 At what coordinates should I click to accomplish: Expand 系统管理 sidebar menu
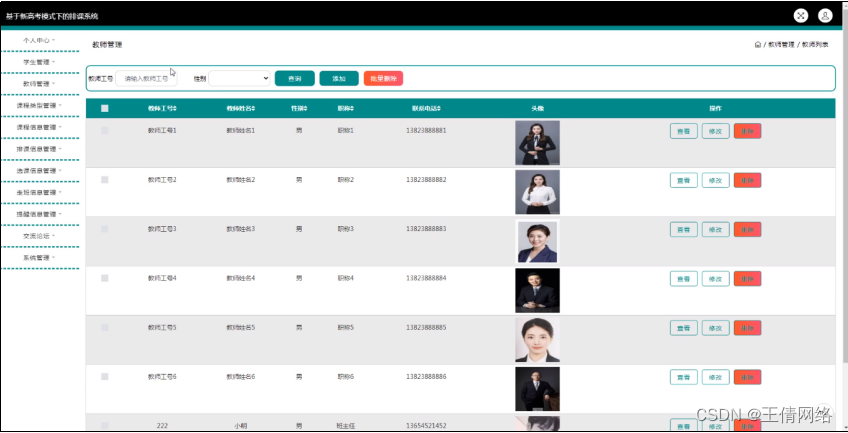[39, 257]
